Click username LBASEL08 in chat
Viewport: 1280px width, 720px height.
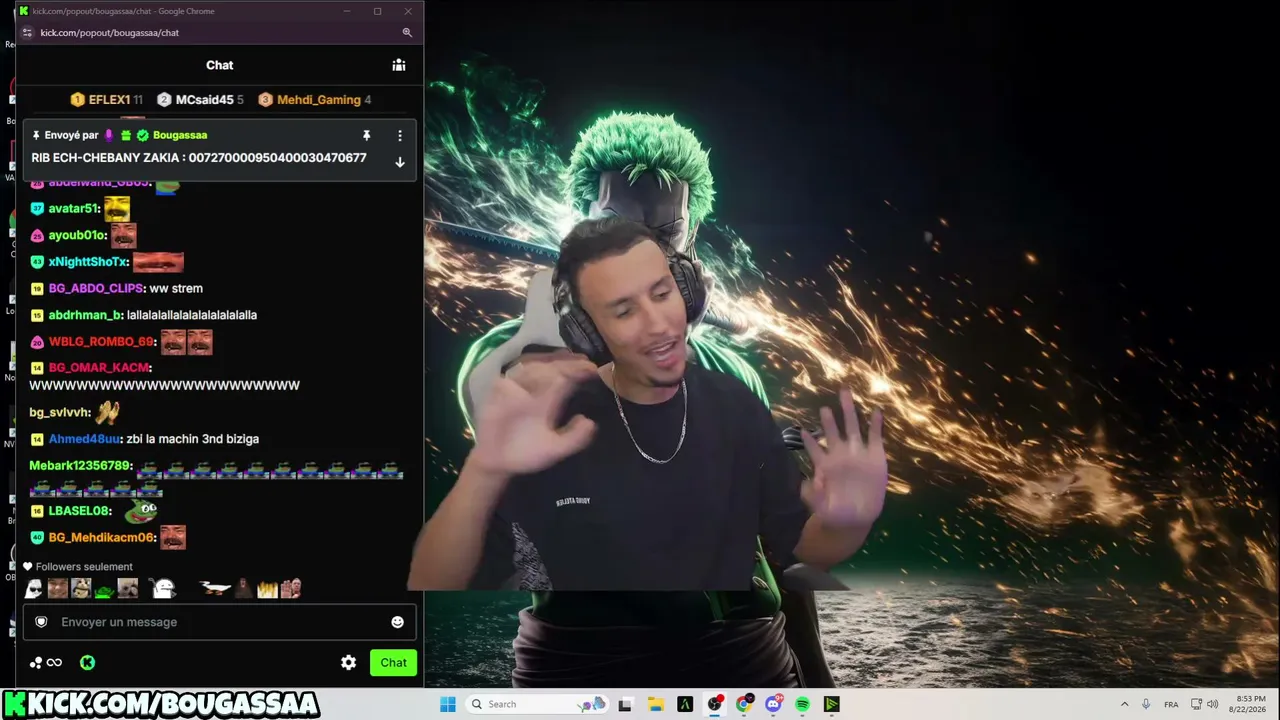pyautogui.click(x=79, y=511)
